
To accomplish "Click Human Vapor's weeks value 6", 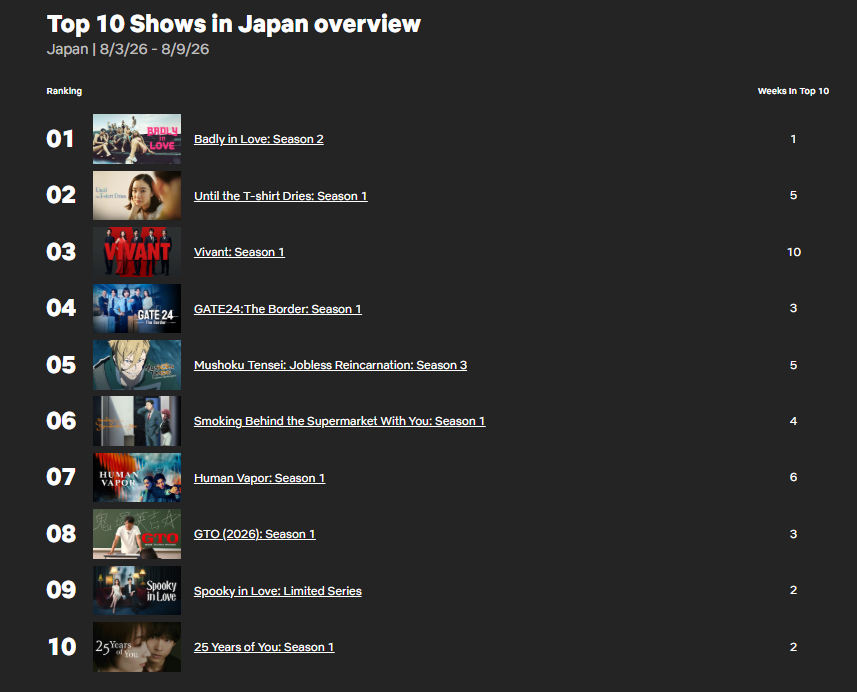I will 793,477.
